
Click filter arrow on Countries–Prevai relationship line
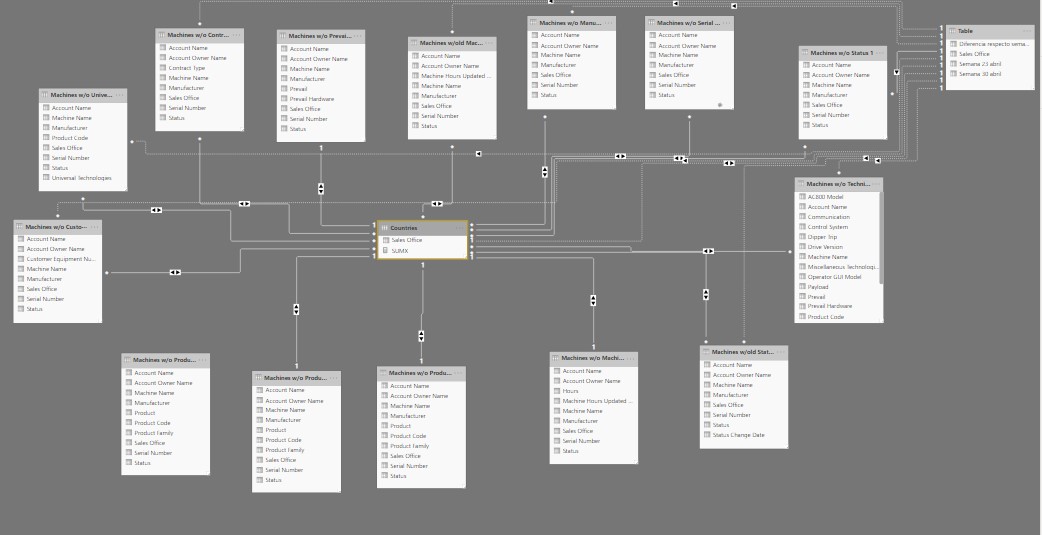pos(321,189)
